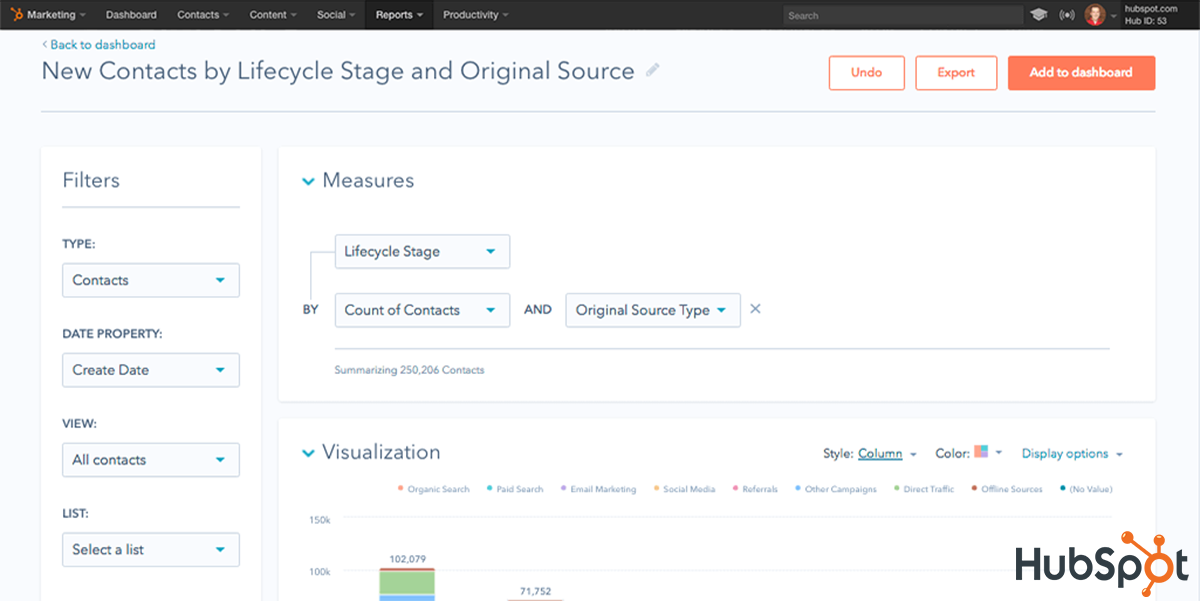The width and height of the screenshot is (1200, 601).
Task: Click the user avatar in the top bar
Action: (x=1095, y=14)
